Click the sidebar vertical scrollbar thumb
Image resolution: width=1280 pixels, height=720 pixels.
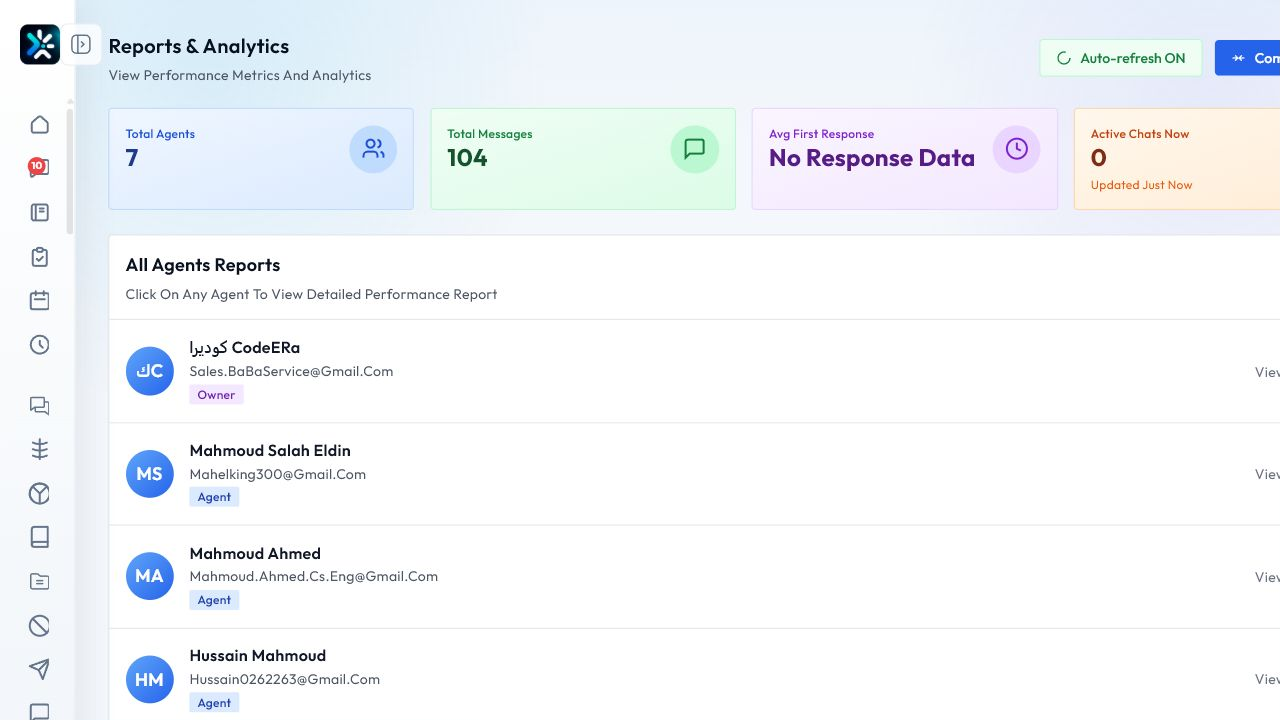70,170
